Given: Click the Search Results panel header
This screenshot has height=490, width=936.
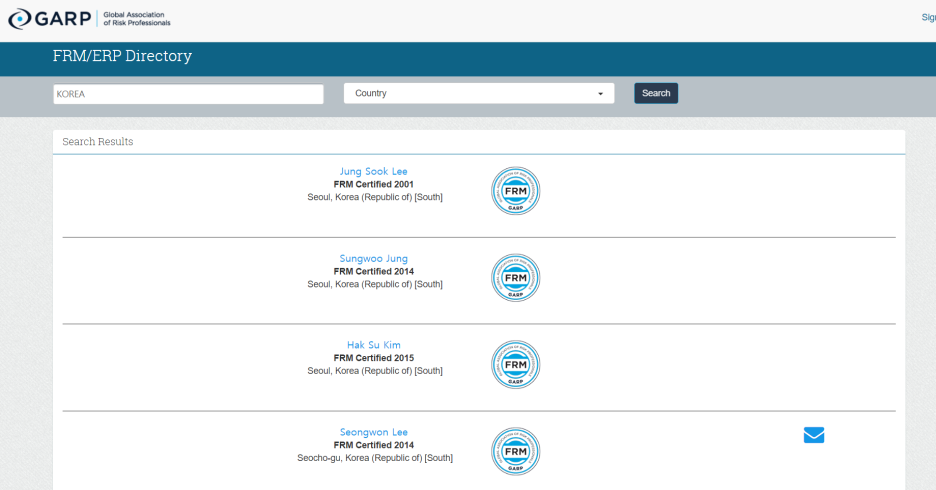Looking at the screenshot, I should [x=98, y=142].
